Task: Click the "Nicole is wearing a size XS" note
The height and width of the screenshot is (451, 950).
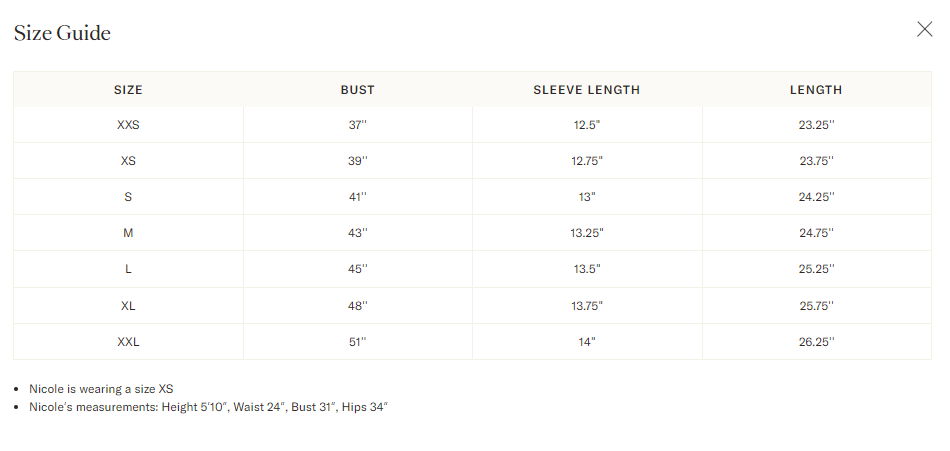Action: click(x=102, y=389)
